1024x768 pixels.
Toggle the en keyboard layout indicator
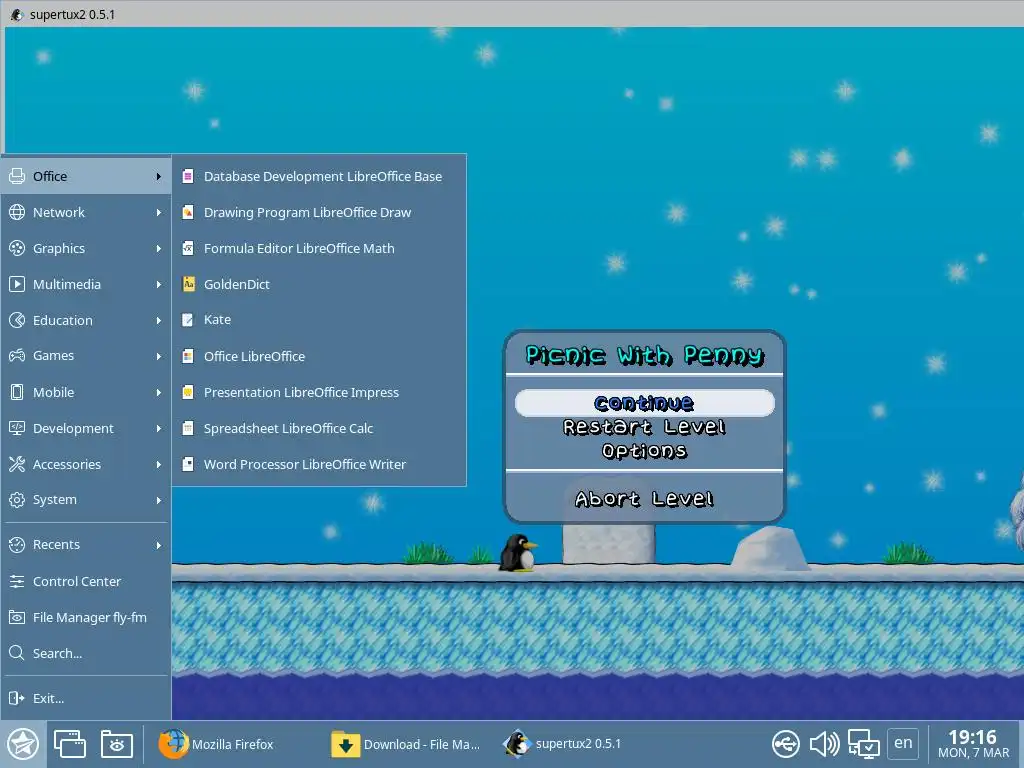coord(903,743)
